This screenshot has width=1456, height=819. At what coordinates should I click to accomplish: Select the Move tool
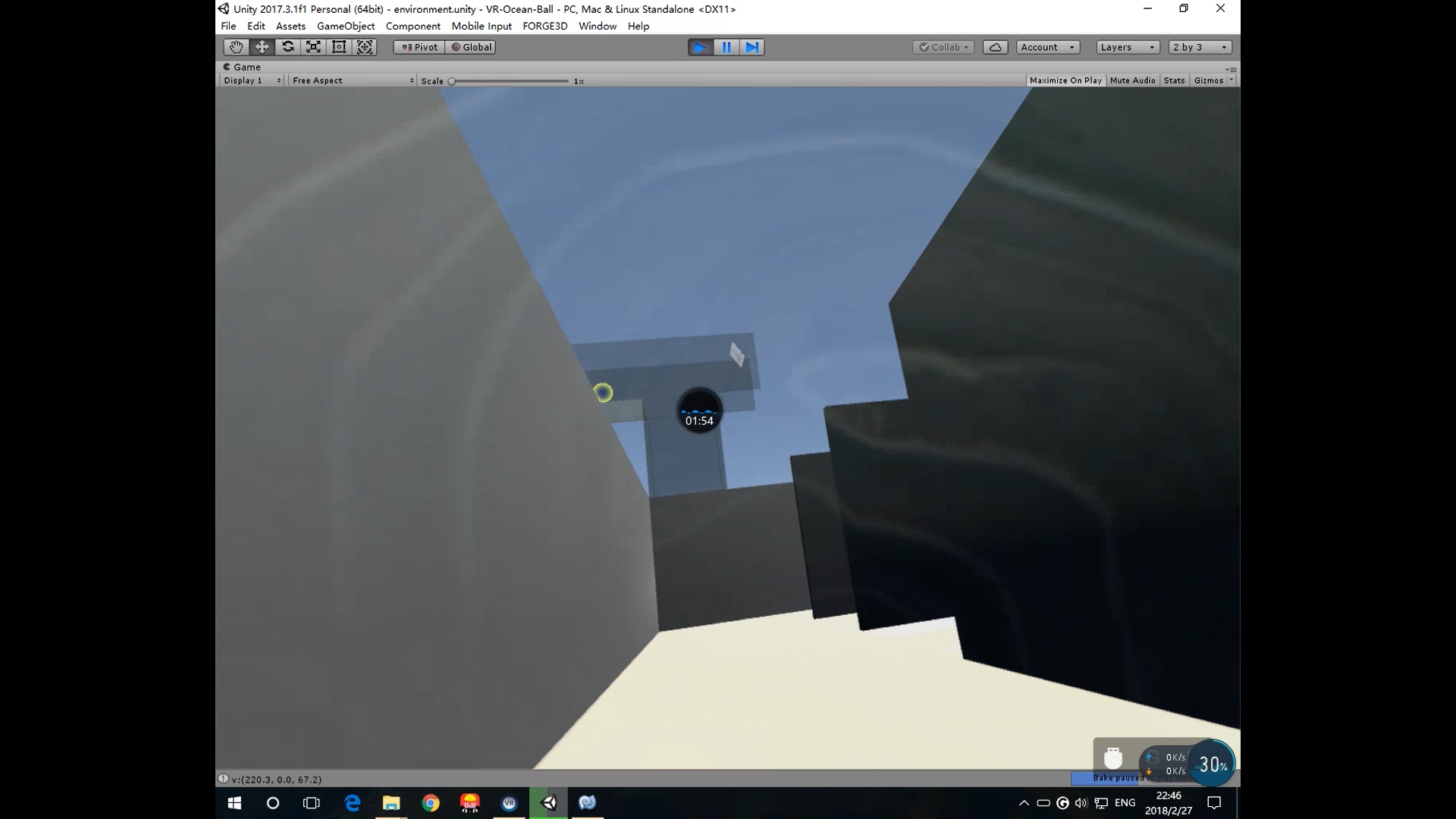(x=262, y=47)
